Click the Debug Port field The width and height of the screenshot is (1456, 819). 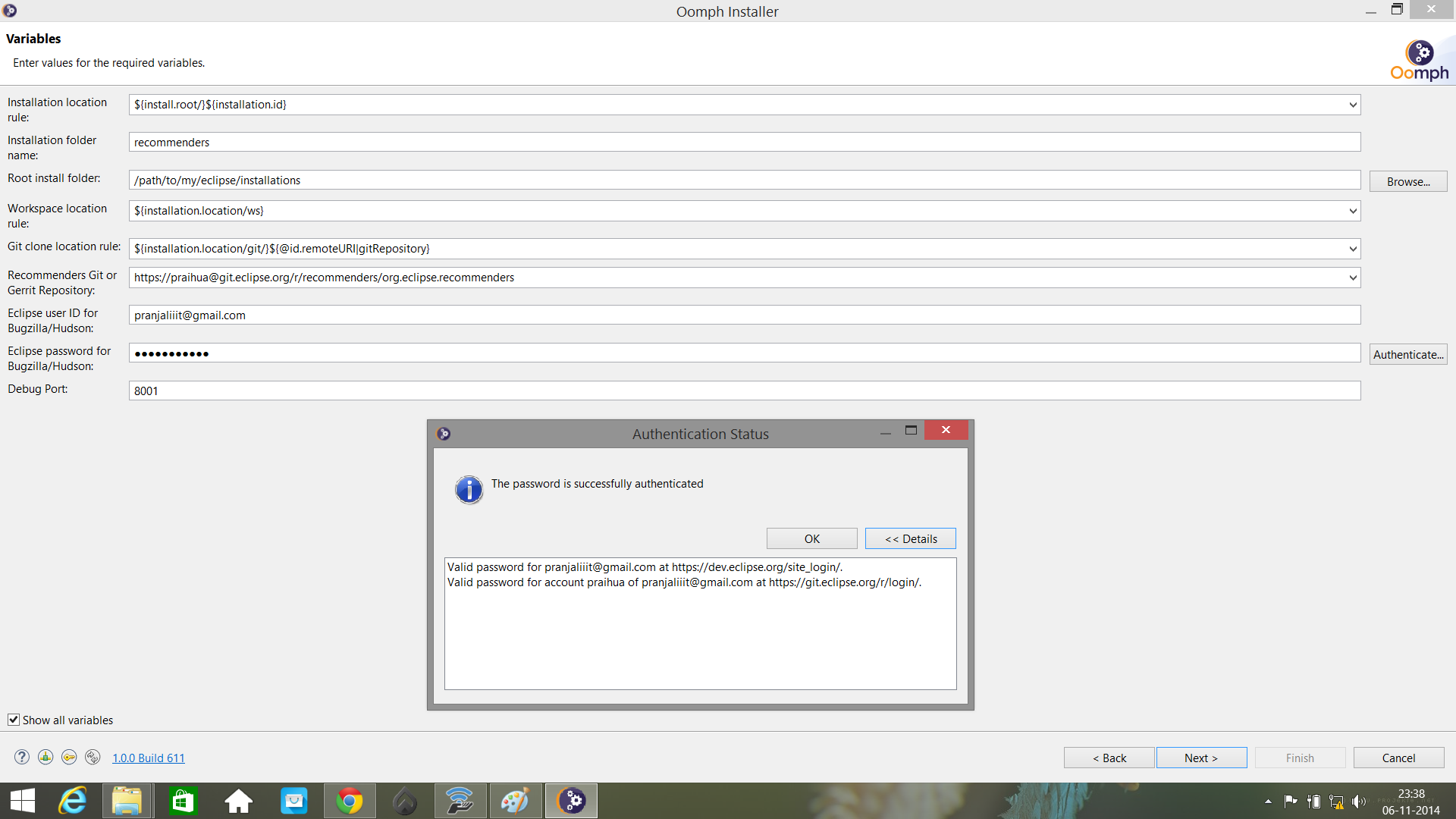[x=745, y=391]
